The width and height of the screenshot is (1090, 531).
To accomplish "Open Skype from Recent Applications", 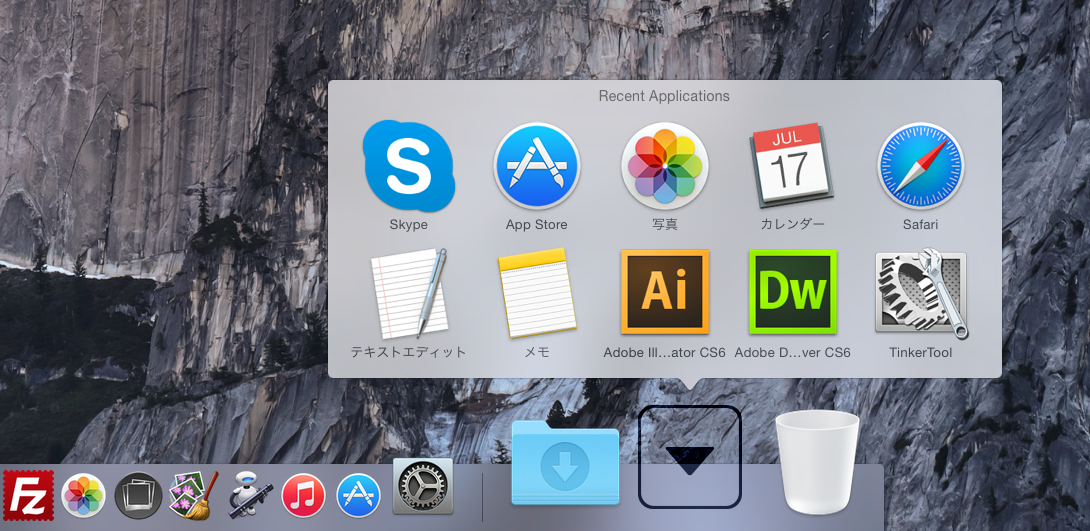I will coord(409,166).
